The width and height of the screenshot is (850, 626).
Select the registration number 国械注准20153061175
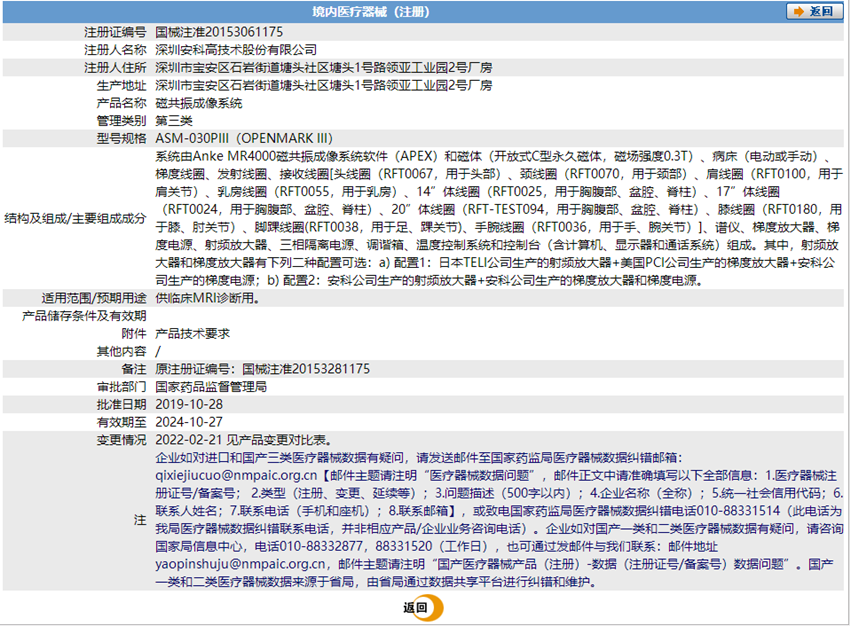point(219,32)
